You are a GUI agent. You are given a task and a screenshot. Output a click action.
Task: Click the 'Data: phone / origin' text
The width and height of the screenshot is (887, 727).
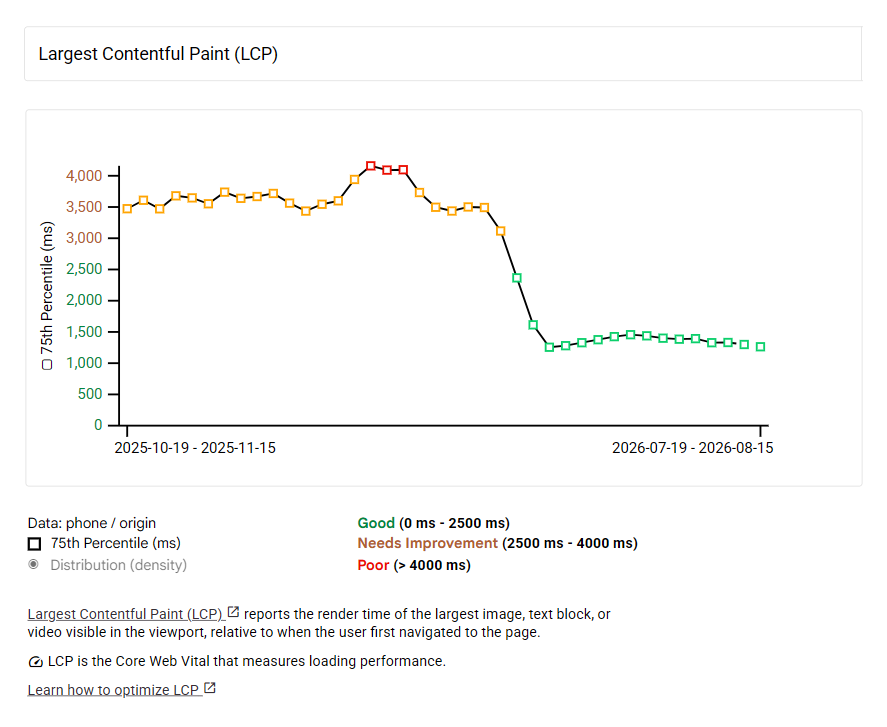tap(92, 523)
